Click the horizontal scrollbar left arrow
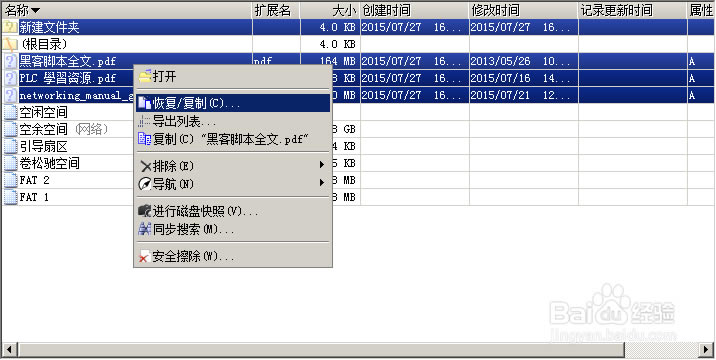This screenshot has height=360, width=716. coord(10,350)
